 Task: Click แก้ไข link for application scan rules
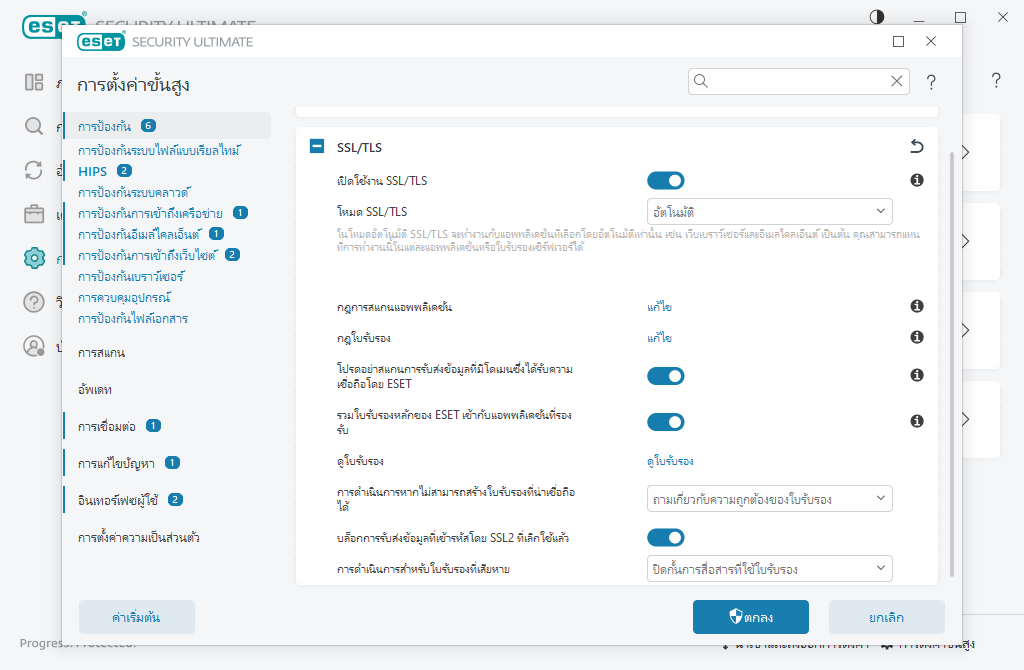tap(660, 306)
